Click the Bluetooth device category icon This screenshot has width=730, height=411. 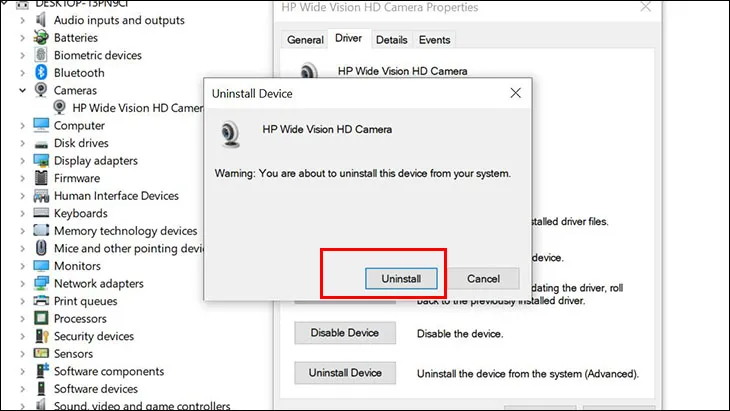[x=41, y=73]
